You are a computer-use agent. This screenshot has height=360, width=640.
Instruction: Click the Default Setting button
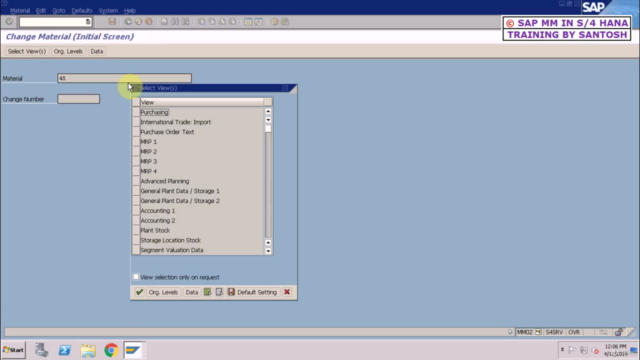coord(253,292)
